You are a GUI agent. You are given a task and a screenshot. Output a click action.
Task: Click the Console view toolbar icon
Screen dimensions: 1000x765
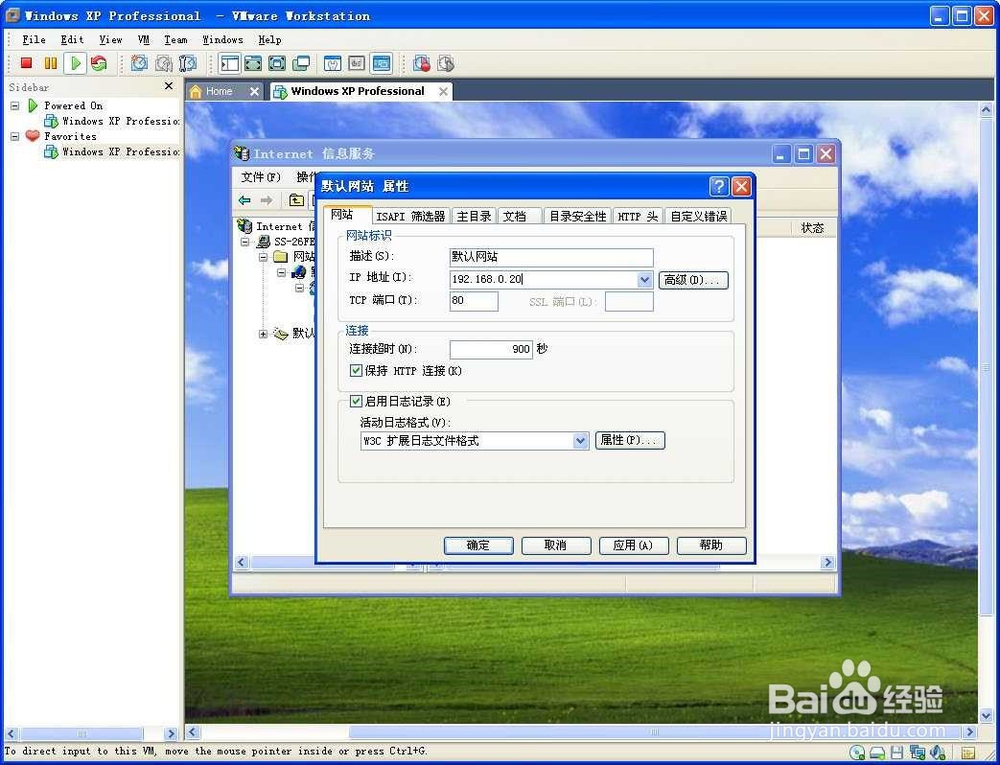381,63
